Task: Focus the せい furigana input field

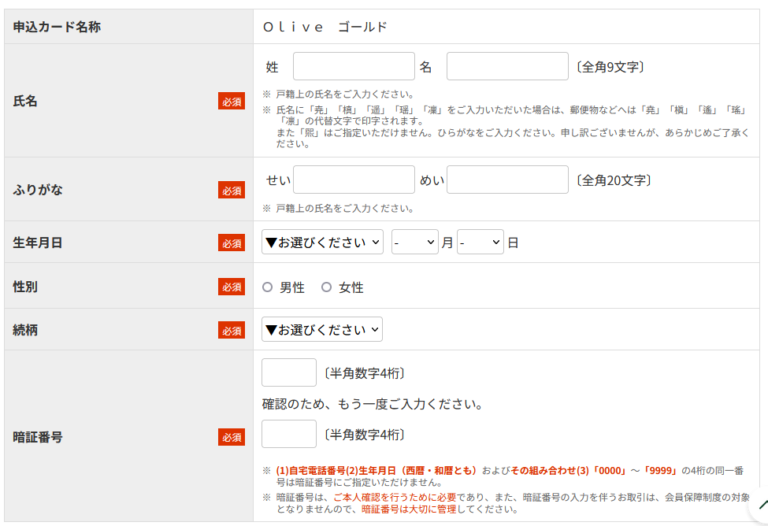Action: [x=353, y=180]
